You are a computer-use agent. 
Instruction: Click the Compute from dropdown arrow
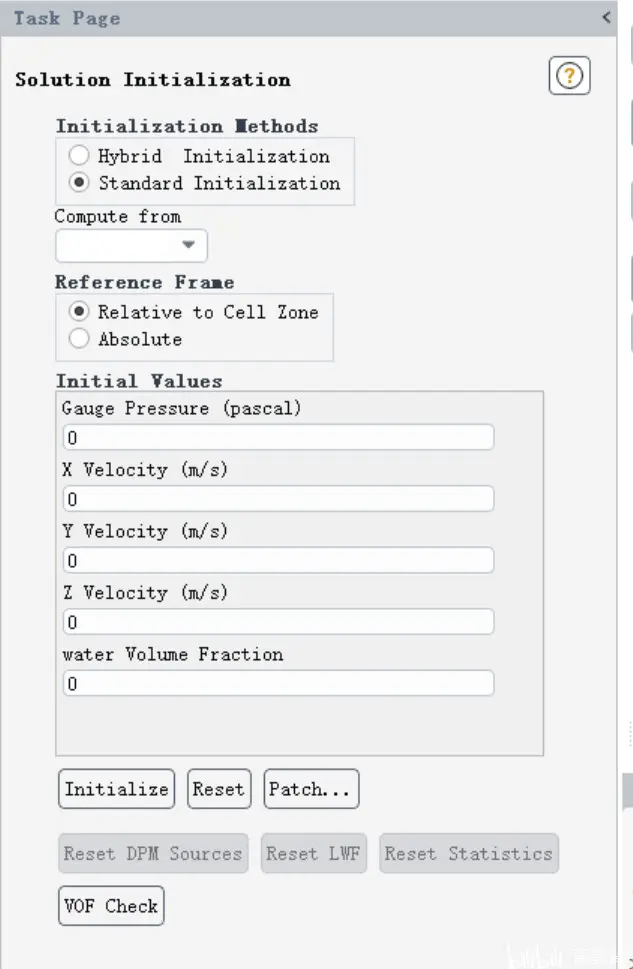[189, 245]
